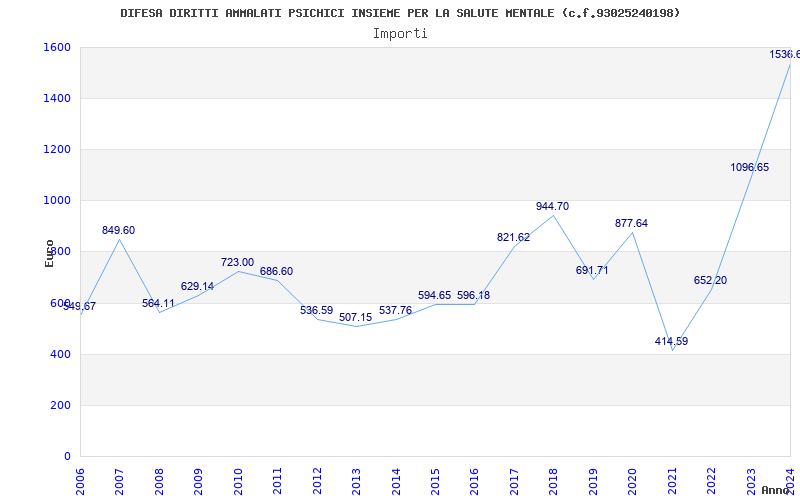The height and width of the screenshot is (500, 800).
Task: Click the Importi subtitle text
Action: point(400,33)
